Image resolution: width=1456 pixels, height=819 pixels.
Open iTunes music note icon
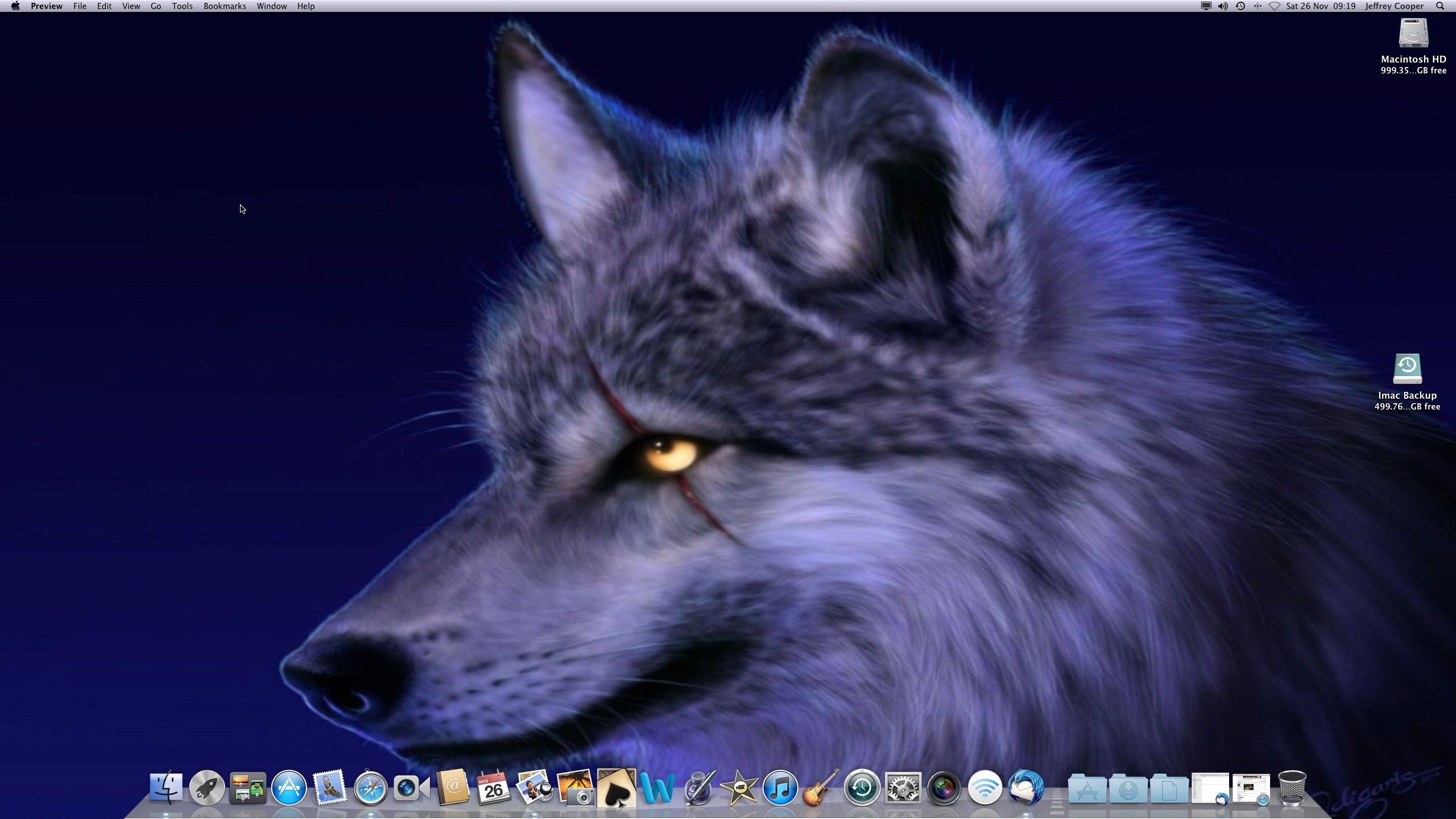780,788
